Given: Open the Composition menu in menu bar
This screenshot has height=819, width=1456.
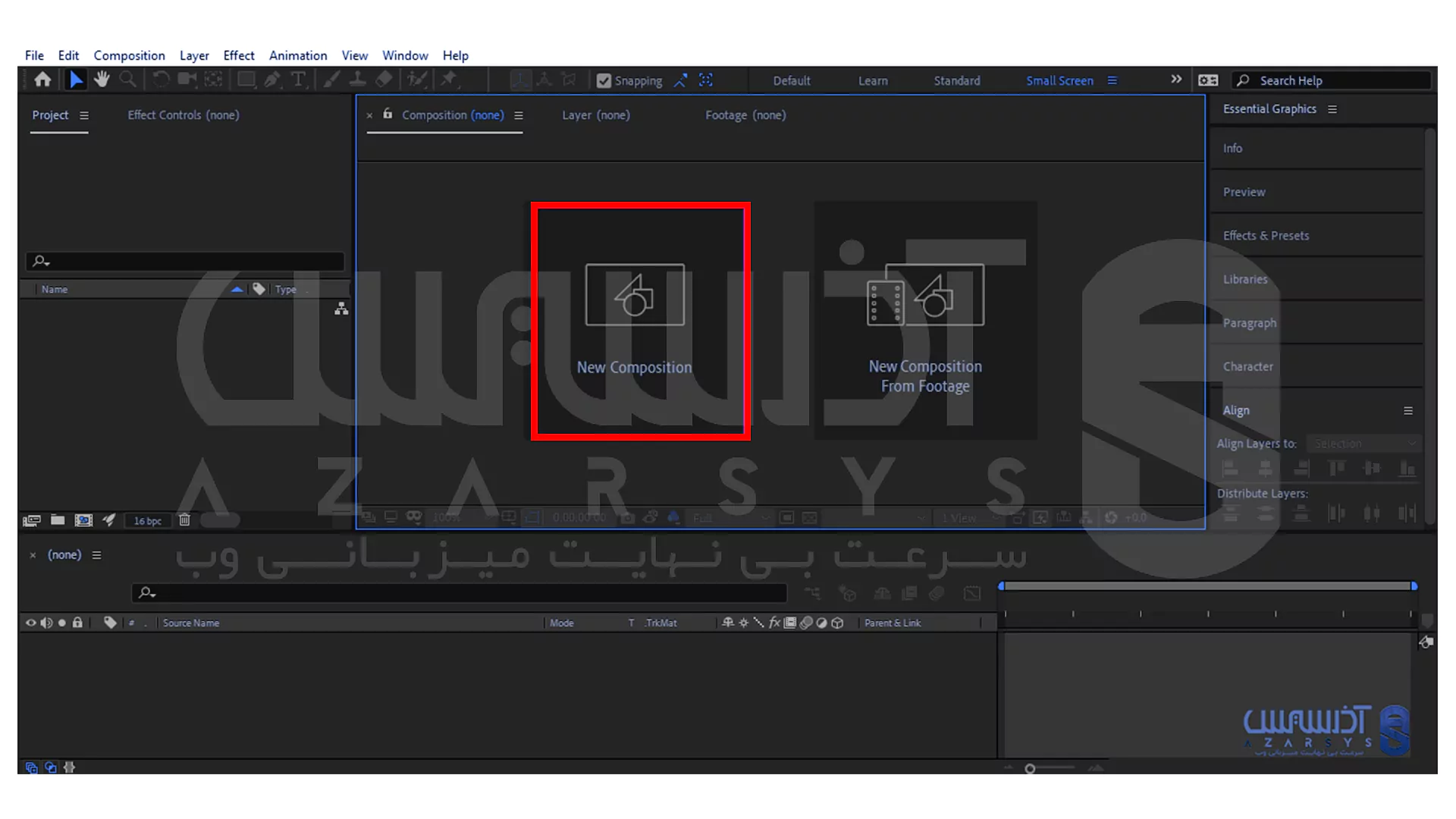Looking at the screenshot, I should coord(129,55).
